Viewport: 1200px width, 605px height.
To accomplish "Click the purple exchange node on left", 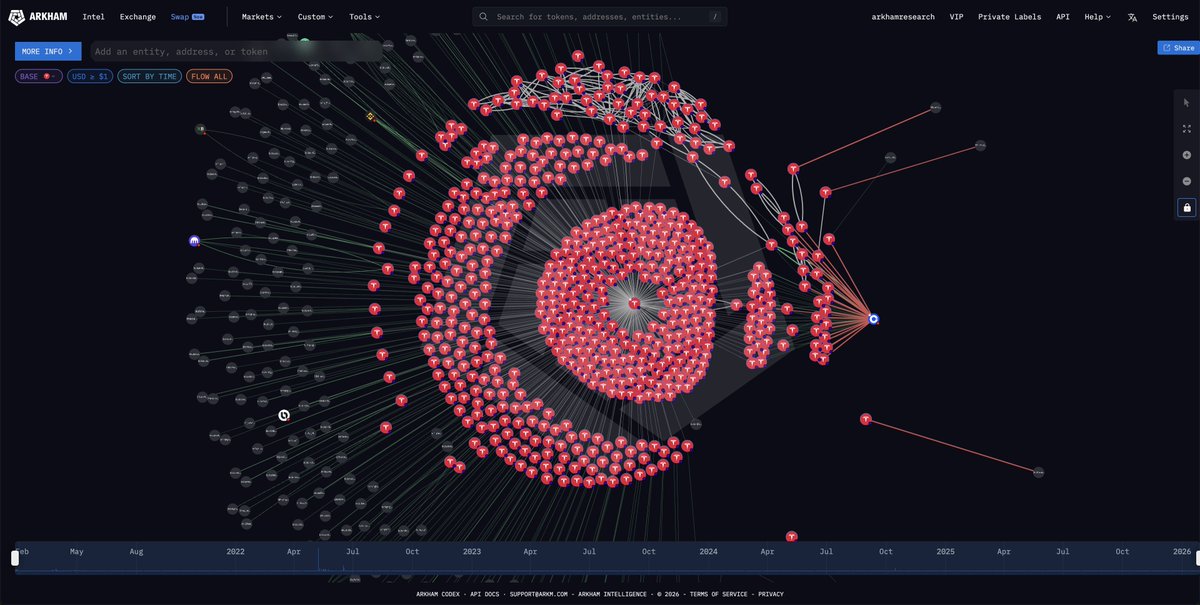I will click(x=194, y=242).
